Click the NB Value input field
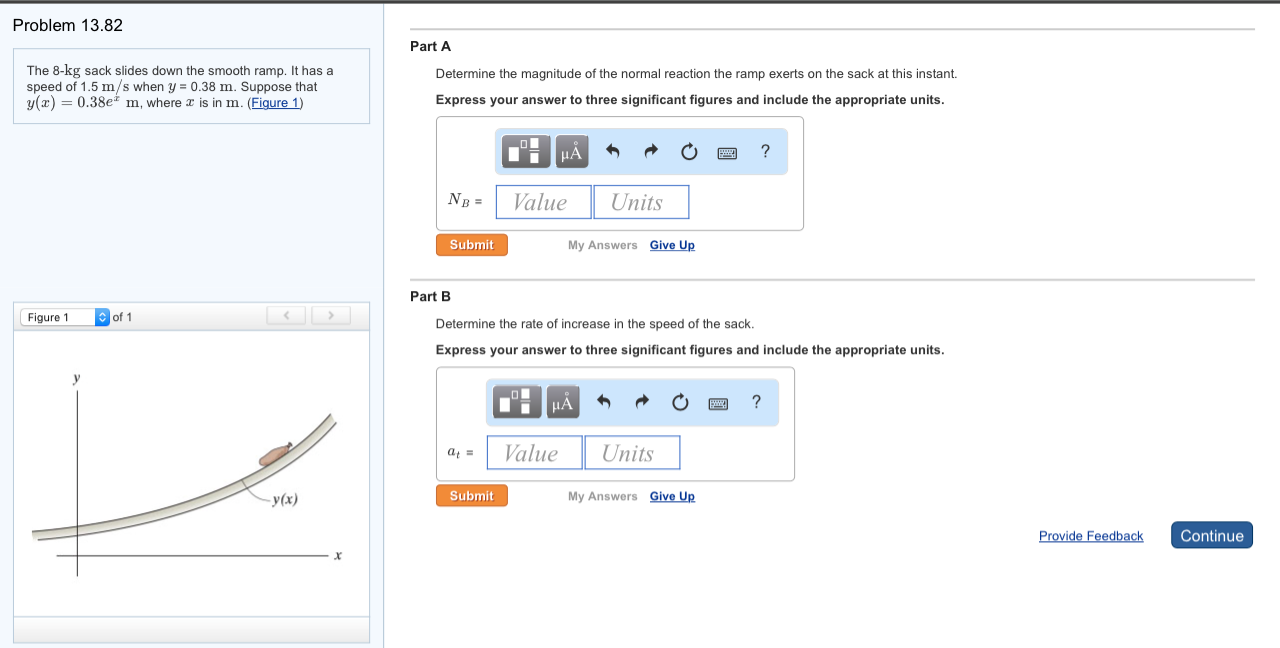Image resolution: width=1280 pixels, height=648 pixels. pyautogui.click(x=543, y=202)
